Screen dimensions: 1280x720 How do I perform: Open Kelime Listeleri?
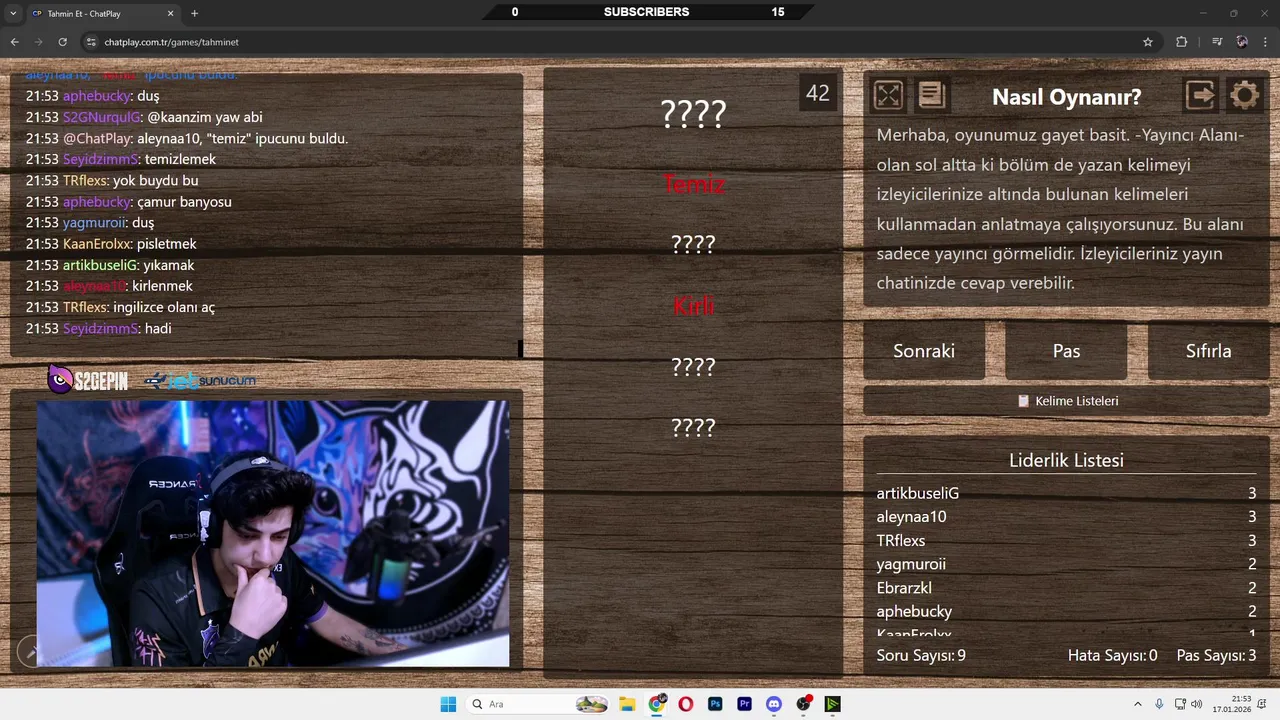coord(1067,401)
